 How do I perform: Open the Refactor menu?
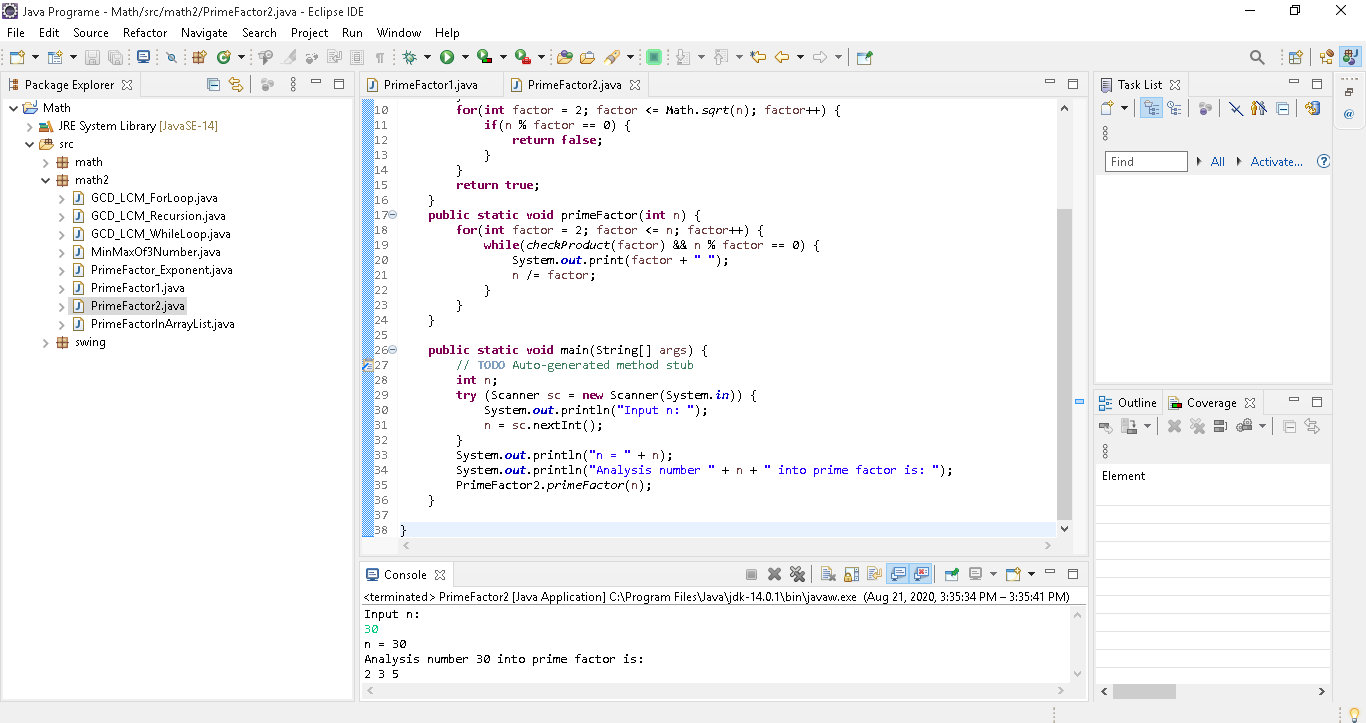(x=145, y=32)
